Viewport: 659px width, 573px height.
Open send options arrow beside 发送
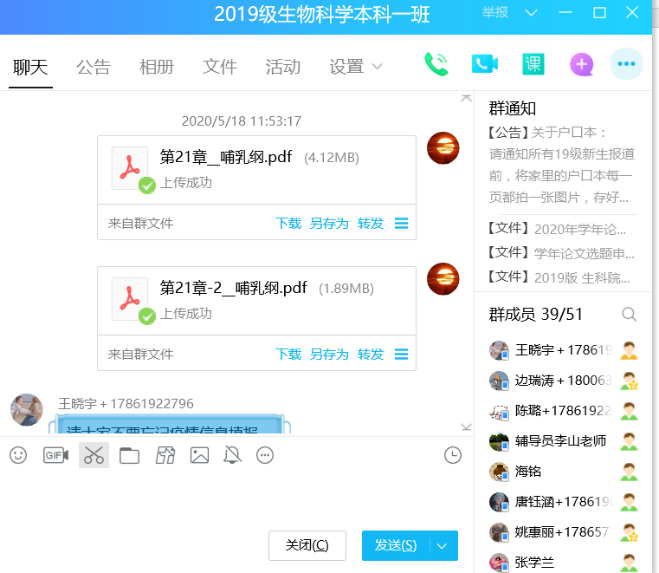tap(443, 545)
